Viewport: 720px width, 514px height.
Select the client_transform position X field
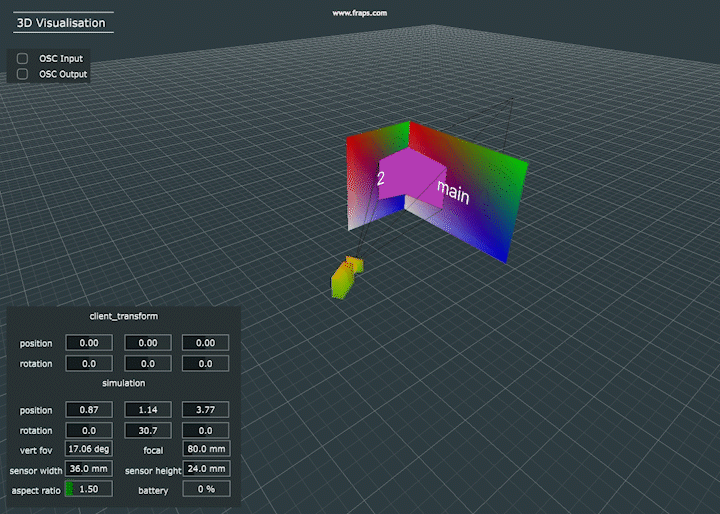click(x=89, y=343)
